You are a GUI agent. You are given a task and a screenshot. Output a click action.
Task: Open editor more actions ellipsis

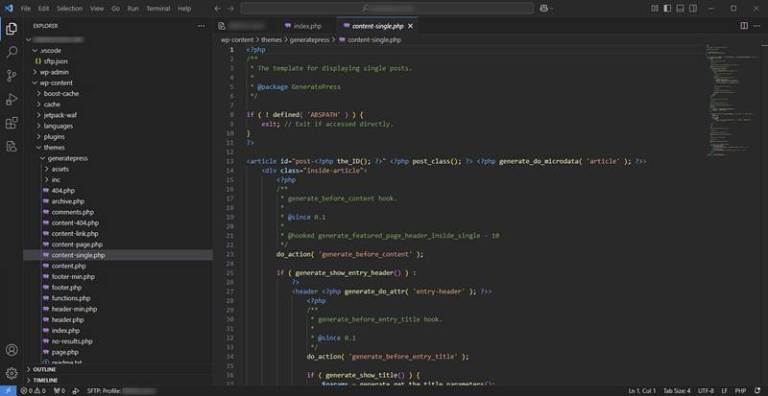click(x=758, y=26)
